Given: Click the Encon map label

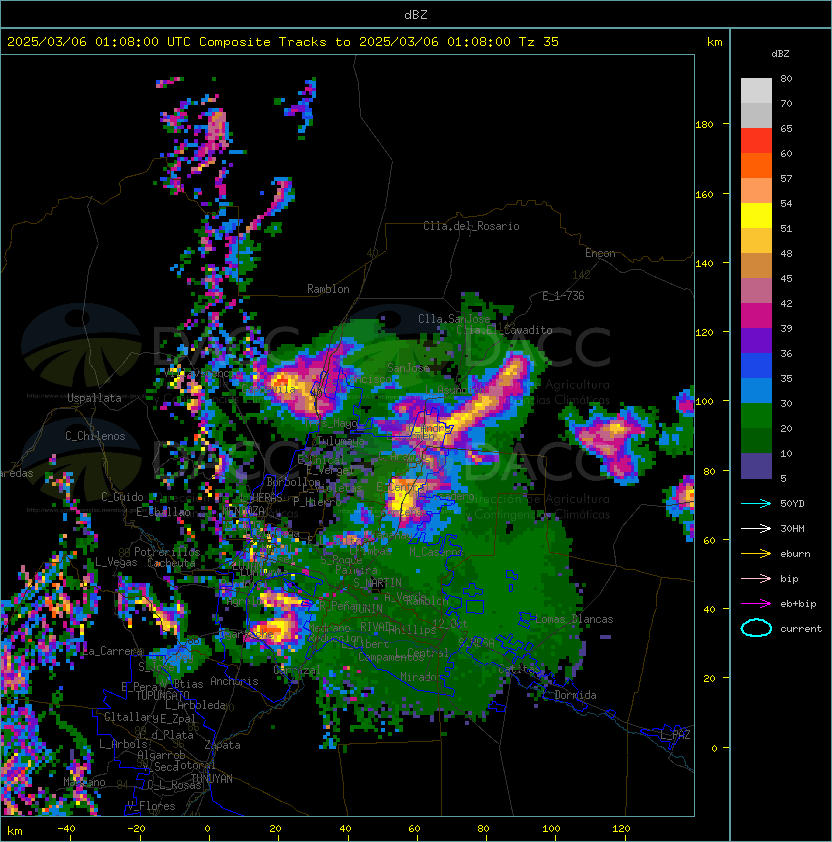Looking at the screenshot, I should (x=600, y=253).
